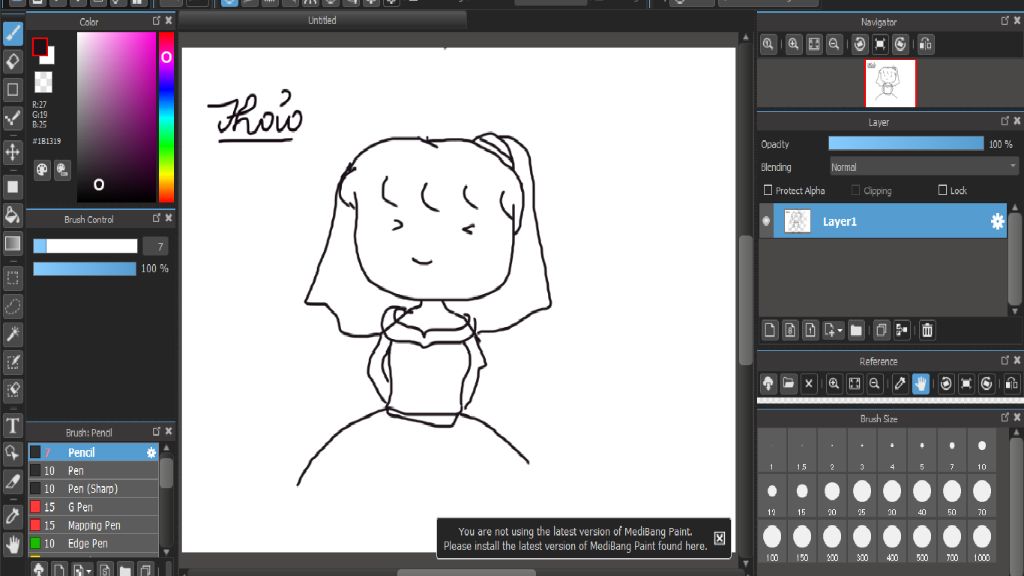Select the Brush tool in left toolbar

click(12, 33)
